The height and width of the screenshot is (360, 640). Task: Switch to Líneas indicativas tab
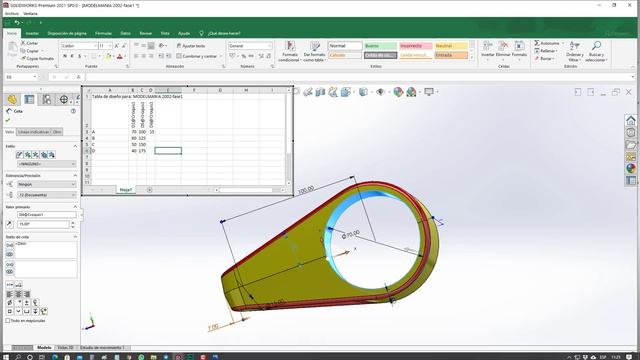tap(33, 132)
